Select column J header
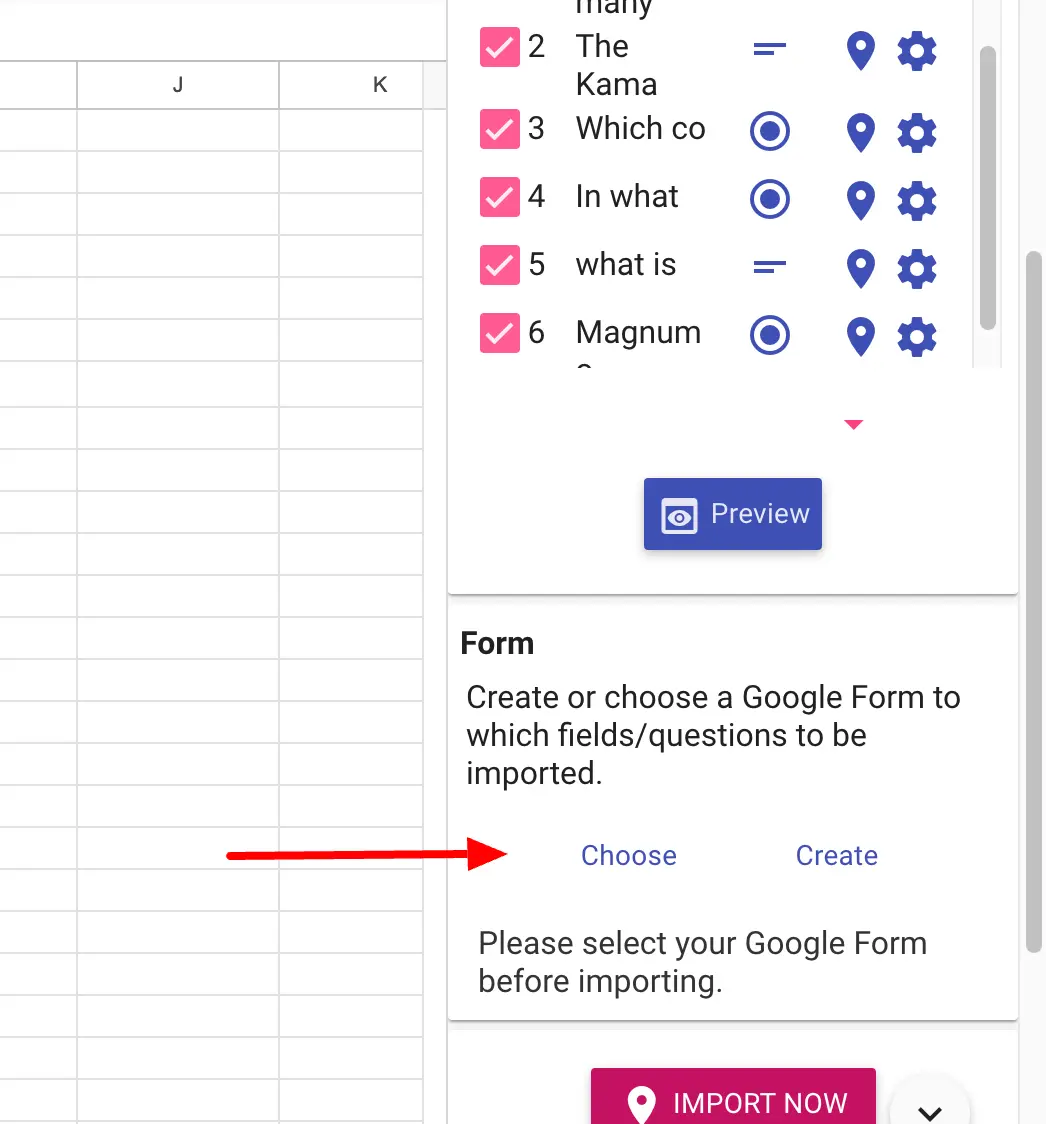The height and width of the screenshot is (1124, 1046). click(x=178, y=85)
